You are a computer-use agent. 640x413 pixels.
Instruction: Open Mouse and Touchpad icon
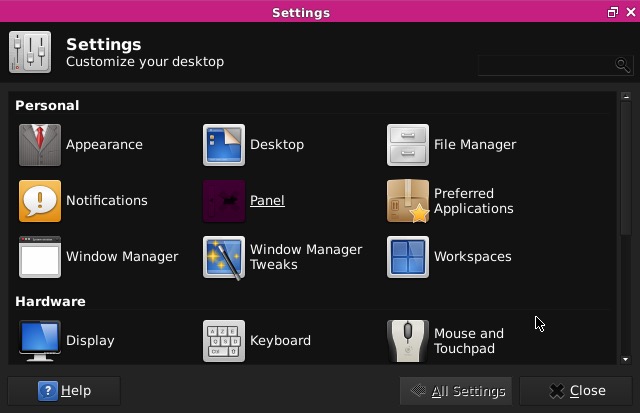(408, 341)
